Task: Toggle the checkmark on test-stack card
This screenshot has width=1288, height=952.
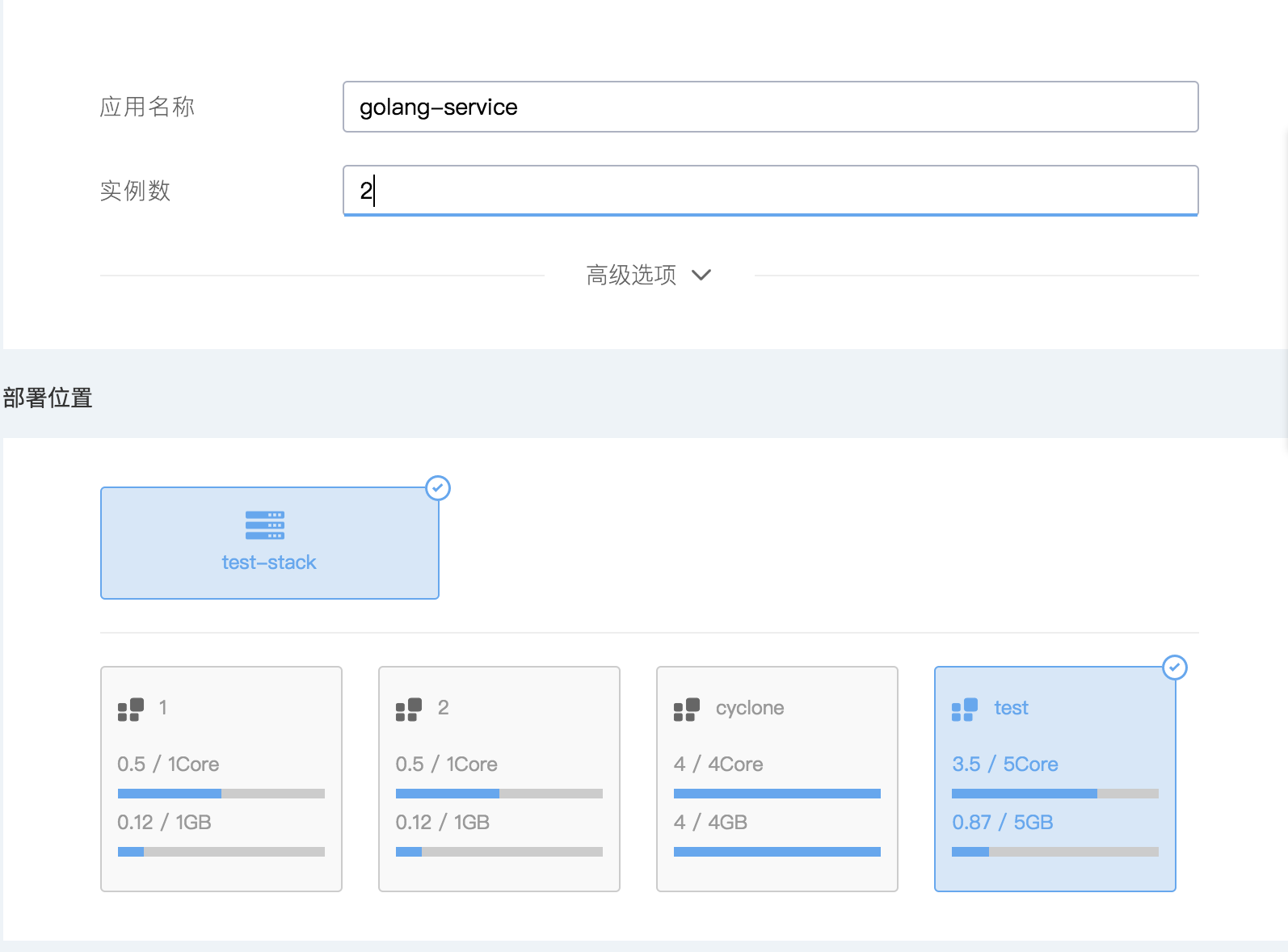Action: 438,488
